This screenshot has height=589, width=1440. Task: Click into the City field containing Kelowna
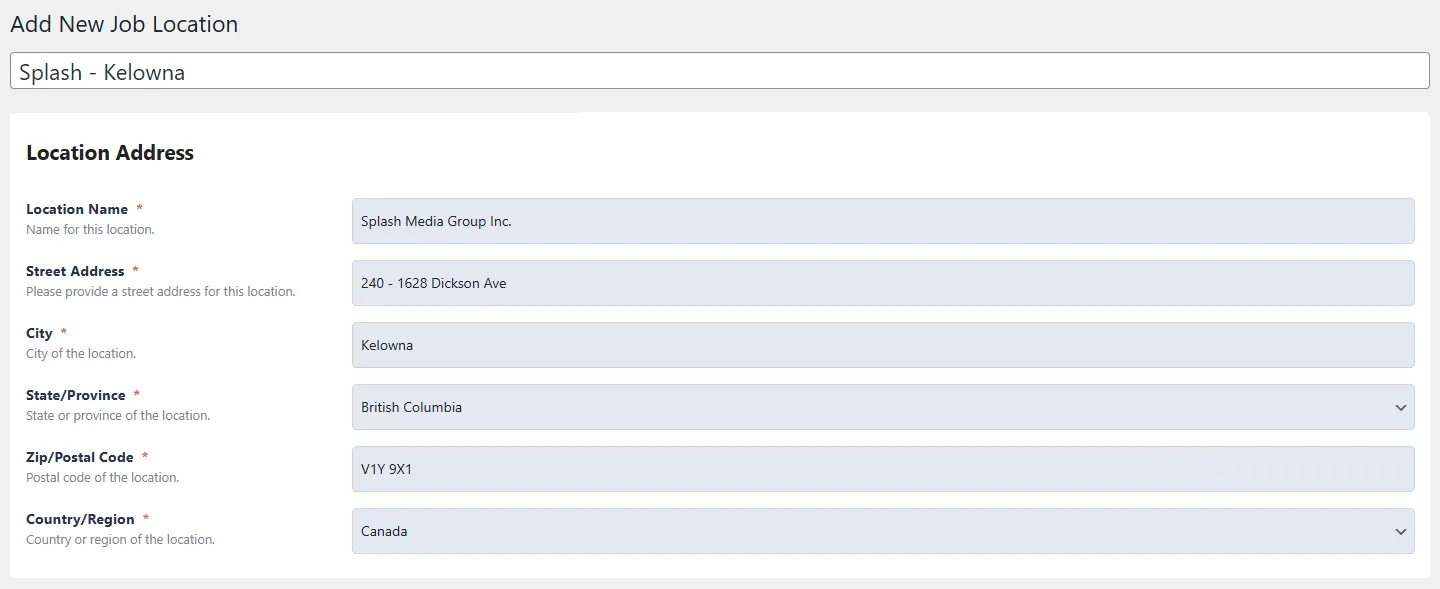coord(882,345)
